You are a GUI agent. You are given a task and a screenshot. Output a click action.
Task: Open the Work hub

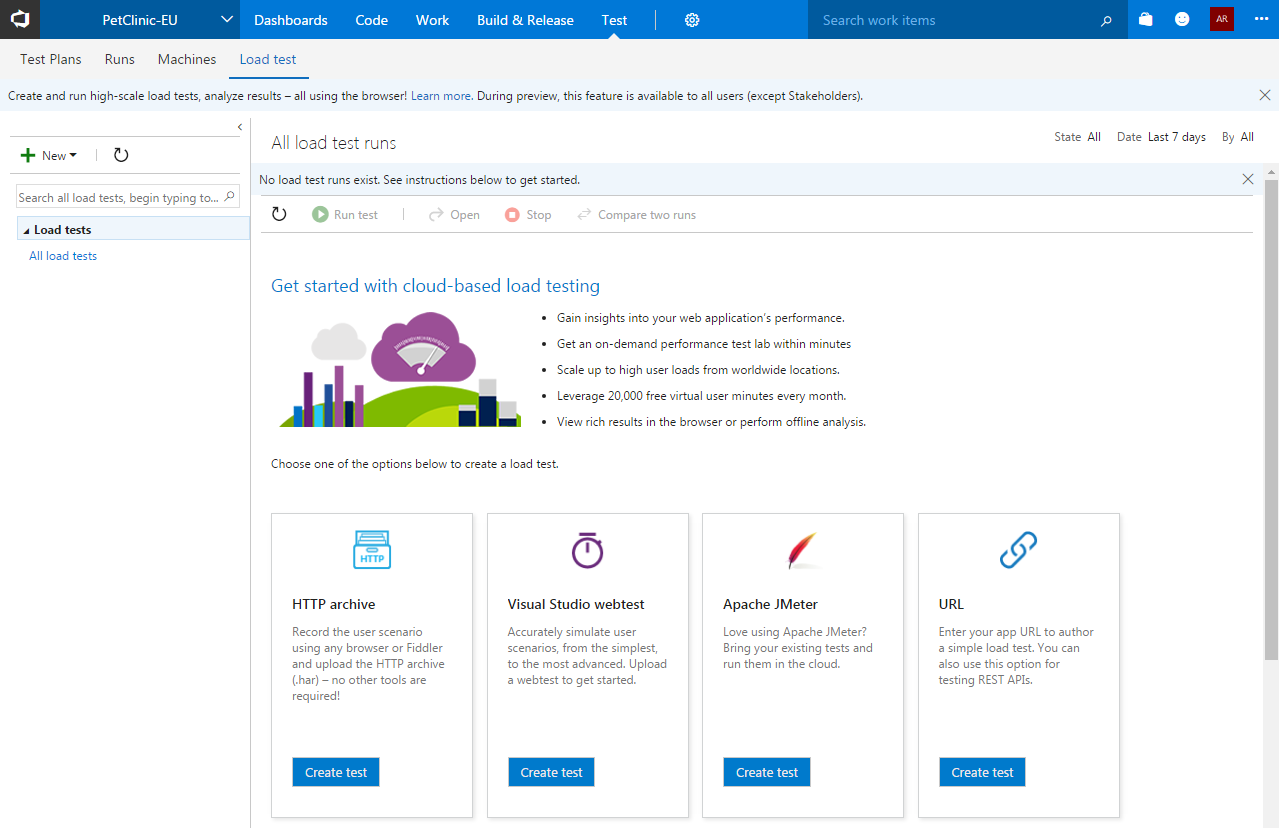click(x=433, y=20)
